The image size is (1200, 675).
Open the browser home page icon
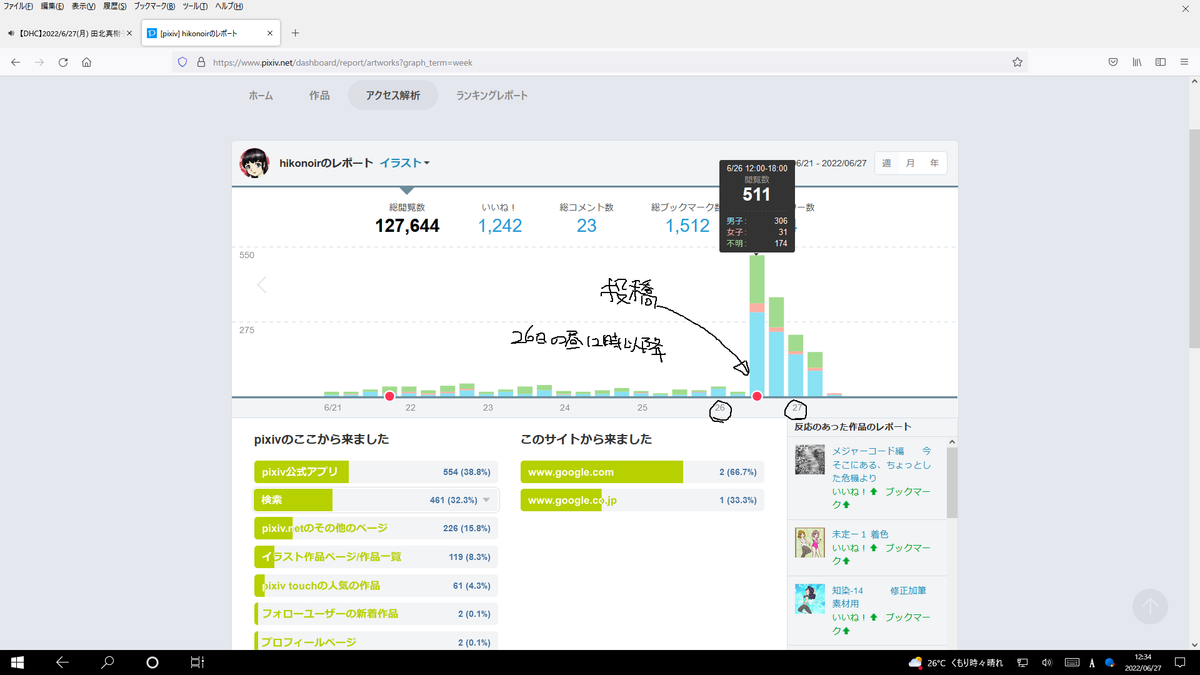tap(87, 62)
